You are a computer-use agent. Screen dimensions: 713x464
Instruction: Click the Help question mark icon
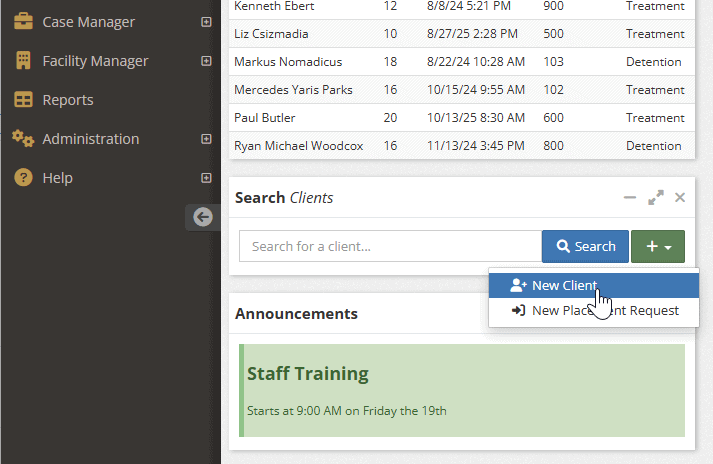[23, 178]
